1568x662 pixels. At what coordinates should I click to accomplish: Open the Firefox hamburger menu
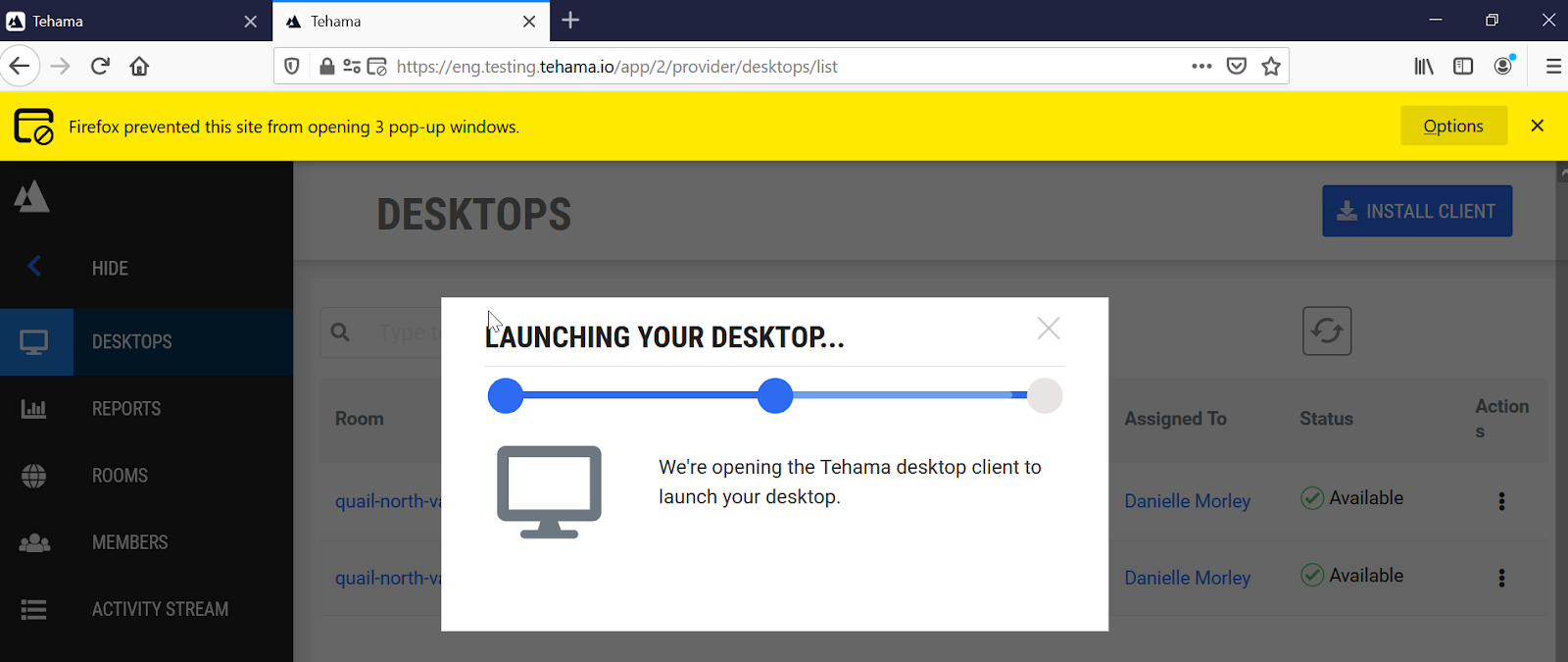(1553, 67)
